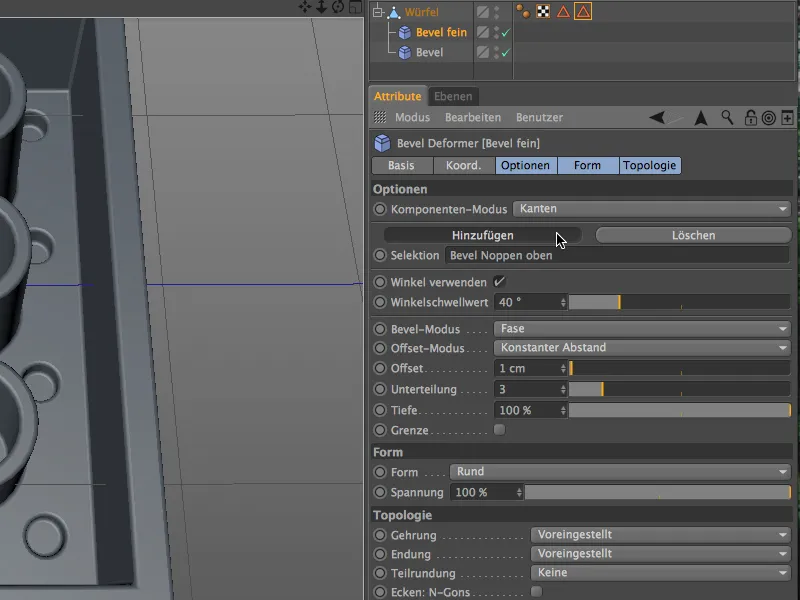Open the Benutzer menu
800x600 pixels.
(x=539, y=117)
